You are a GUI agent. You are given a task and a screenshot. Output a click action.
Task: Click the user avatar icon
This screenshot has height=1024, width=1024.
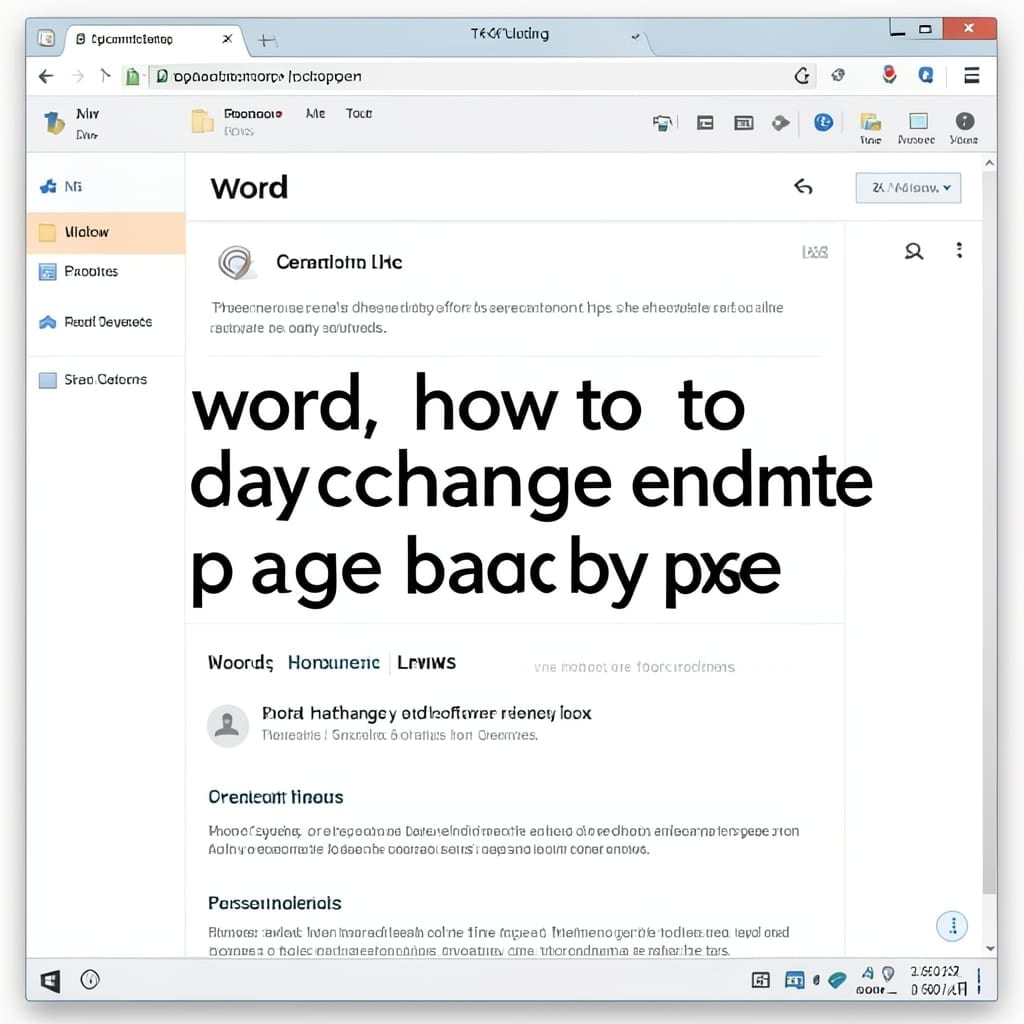227,725
